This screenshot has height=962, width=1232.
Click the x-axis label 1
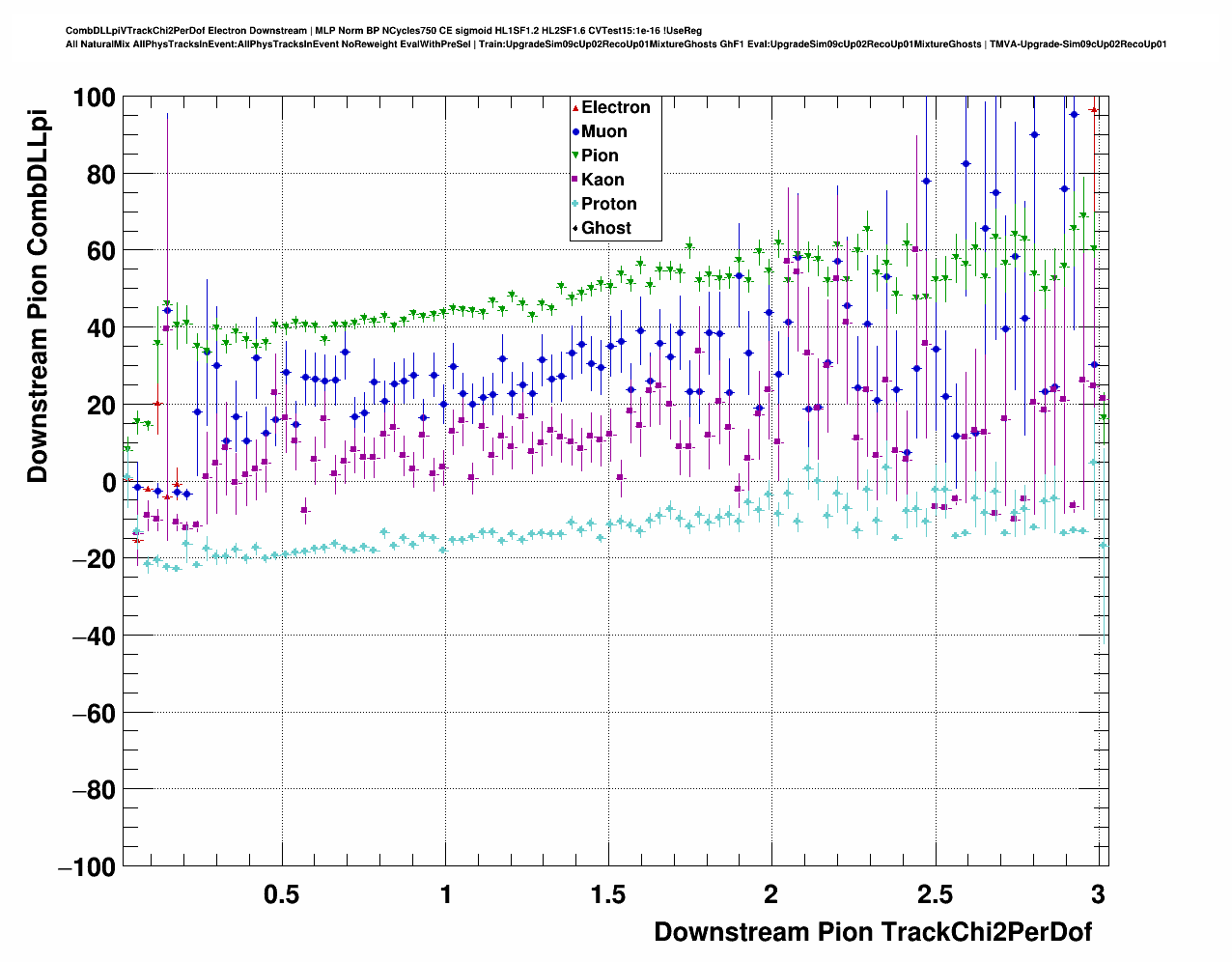click(x=445, y=894)
